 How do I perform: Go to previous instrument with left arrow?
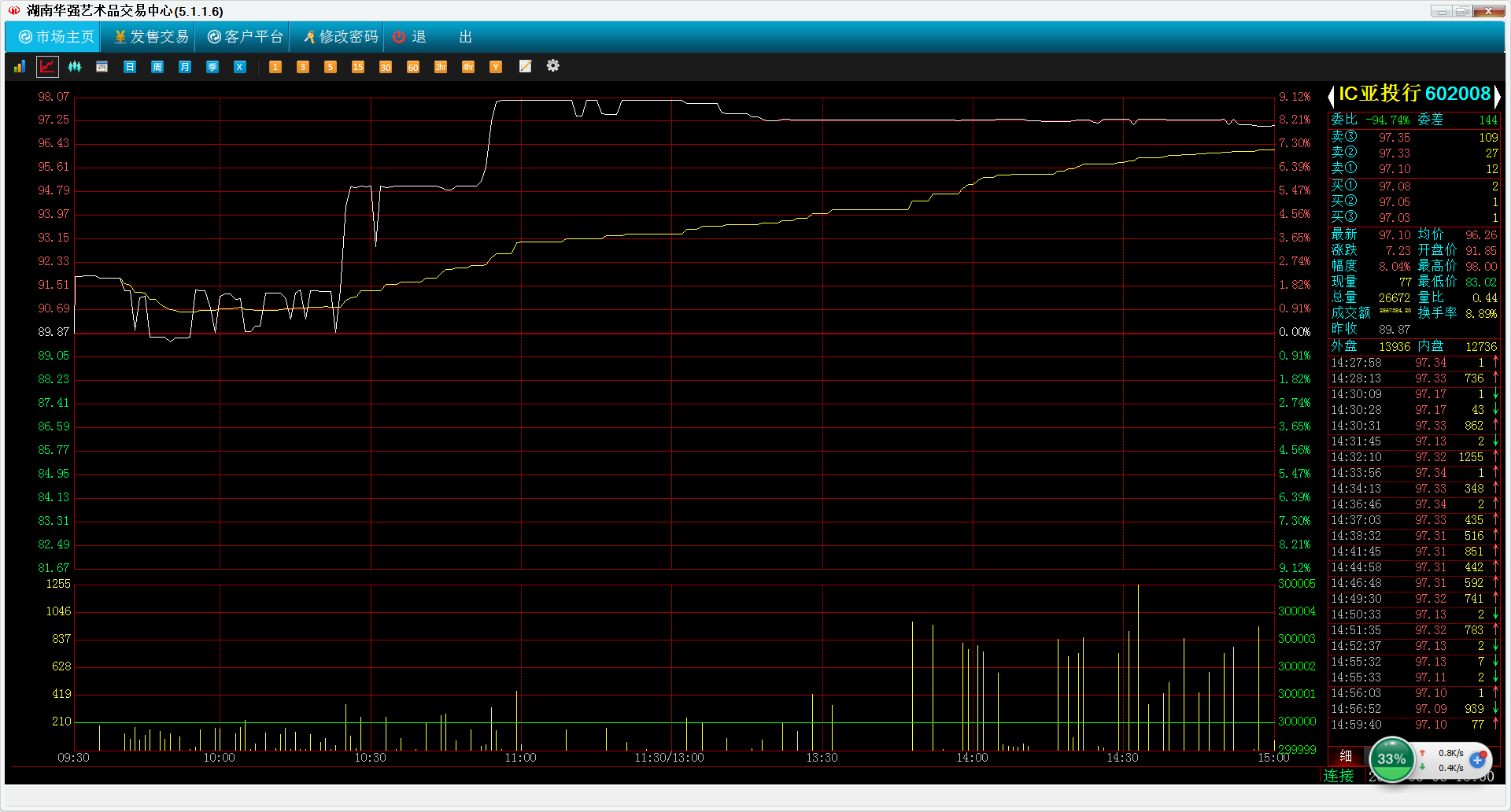point(1331,96)
